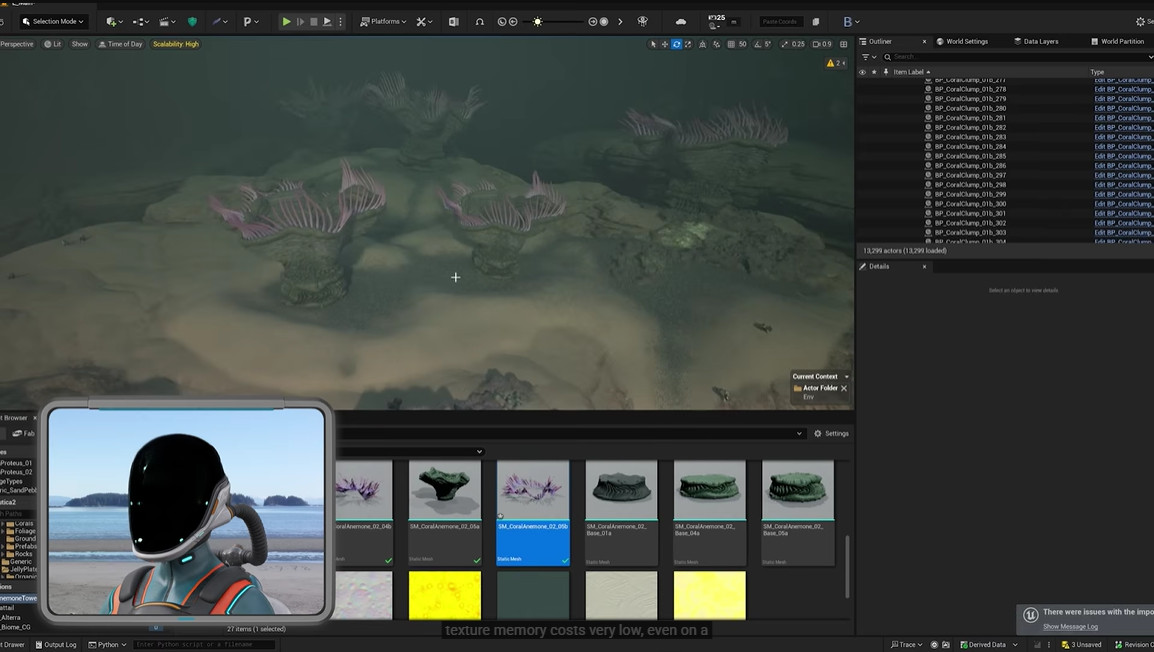Click the select object cursor tool in viewport
1154x652 pixels.
653,44
